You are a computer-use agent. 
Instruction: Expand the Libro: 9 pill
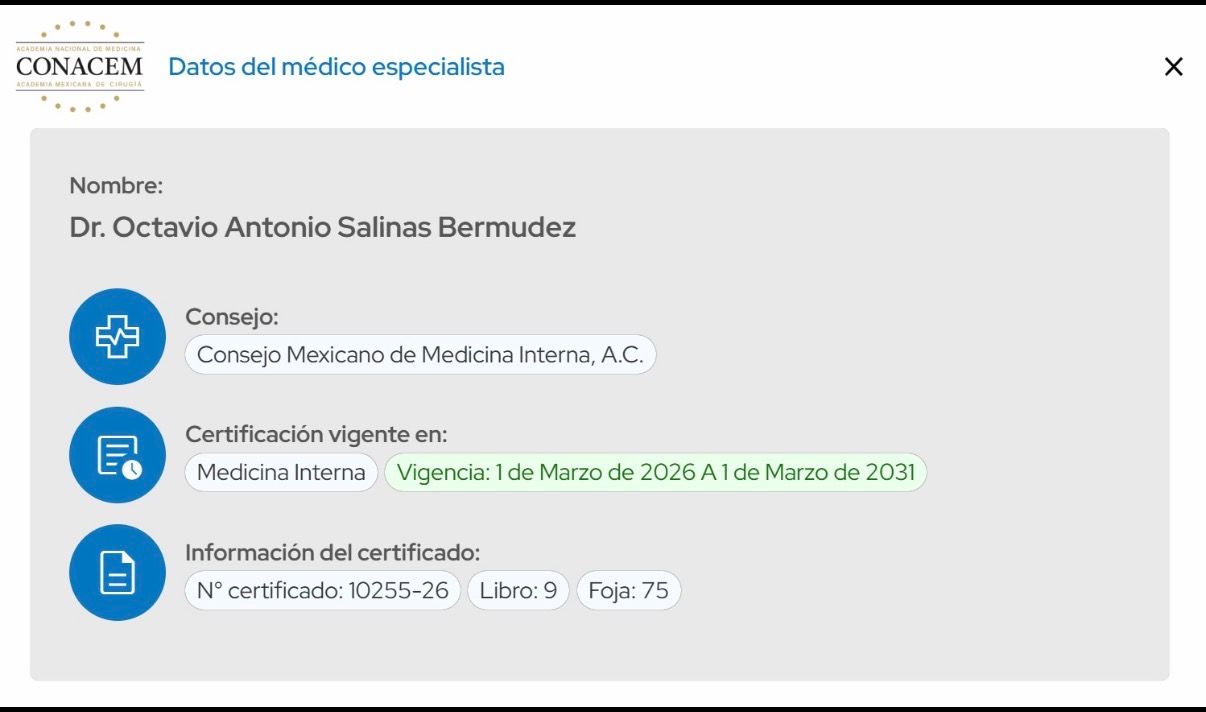(518, 590)
